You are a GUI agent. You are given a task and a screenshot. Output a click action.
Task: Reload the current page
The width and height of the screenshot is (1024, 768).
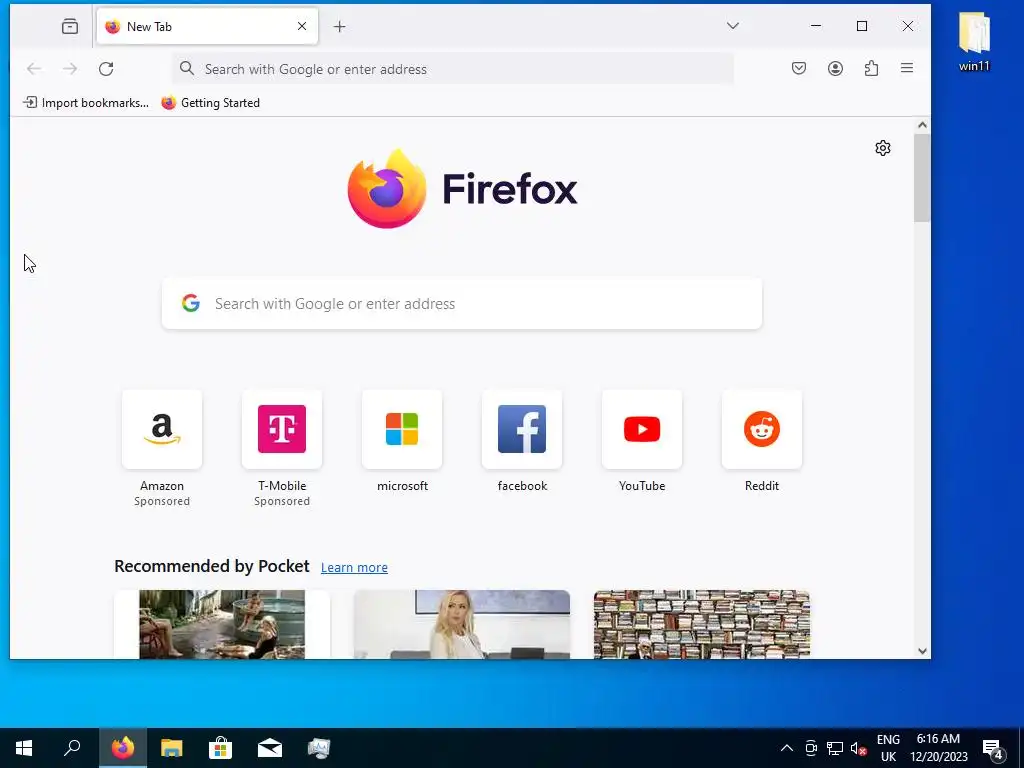(106, 69)
